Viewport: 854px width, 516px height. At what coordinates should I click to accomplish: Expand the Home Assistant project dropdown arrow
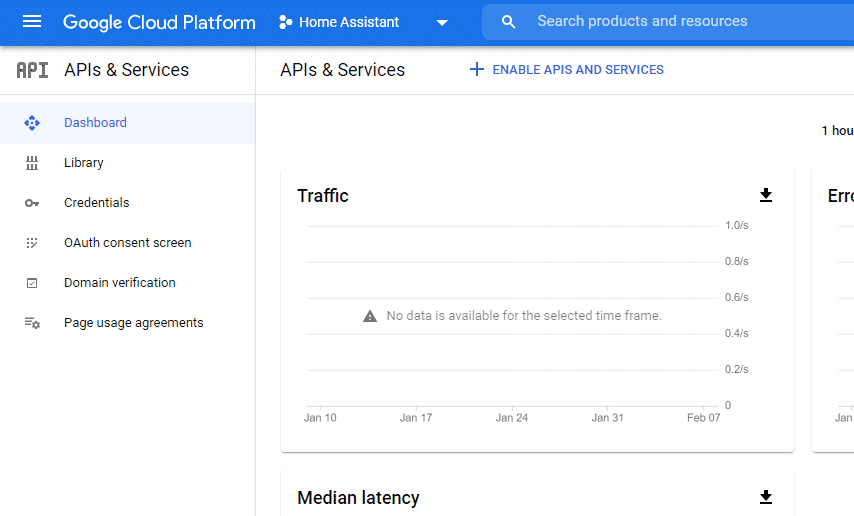(442, 23)
